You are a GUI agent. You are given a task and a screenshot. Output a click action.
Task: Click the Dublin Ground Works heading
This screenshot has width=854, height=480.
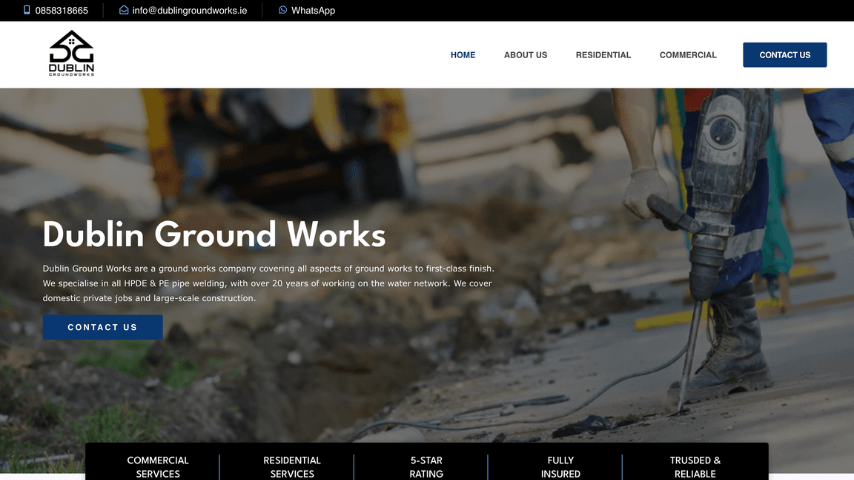214,235
